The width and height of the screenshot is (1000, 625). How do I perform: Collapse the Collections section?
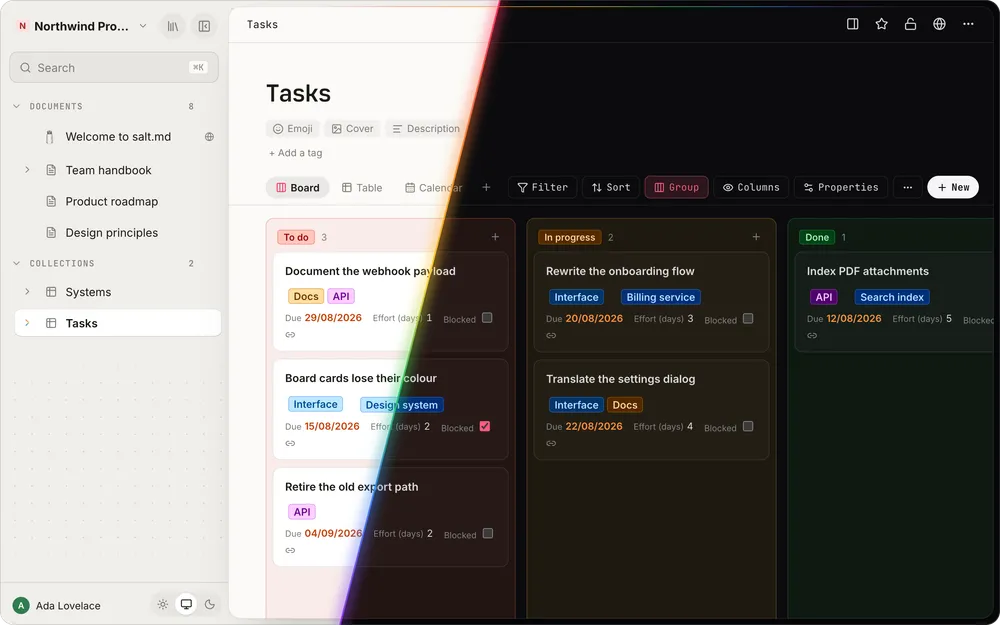click(17, 263)
